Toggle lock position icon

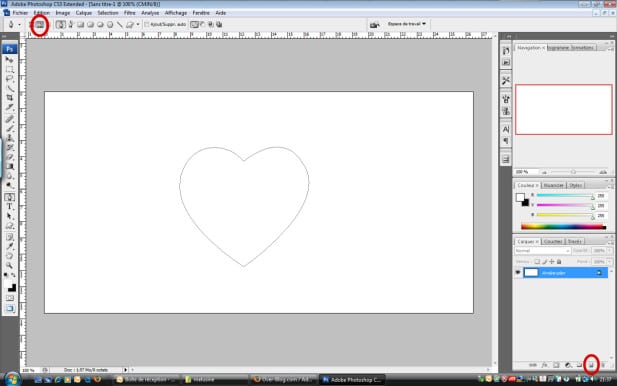click(552, 262)
